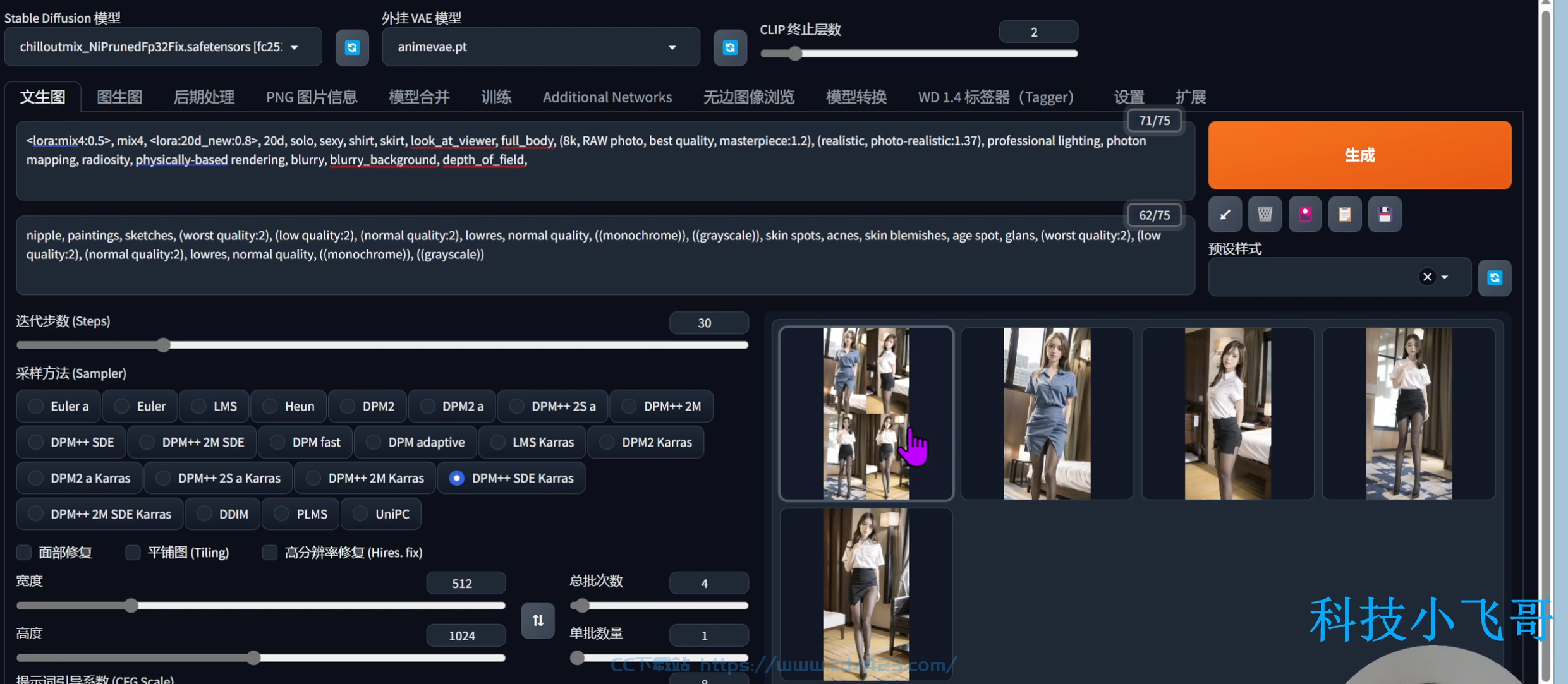Click the height value field showing 1024

[466, 635]
